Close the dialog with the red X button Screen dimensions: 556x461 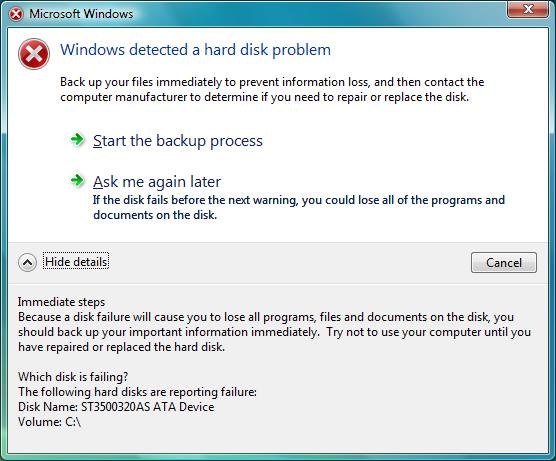coord(528,9)
